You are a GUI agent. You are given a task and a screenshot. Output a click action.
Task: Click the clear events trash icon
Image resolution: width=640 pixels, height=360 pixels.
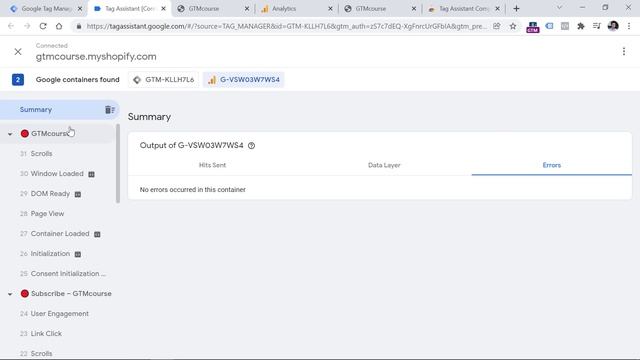[x=109, y=110]
